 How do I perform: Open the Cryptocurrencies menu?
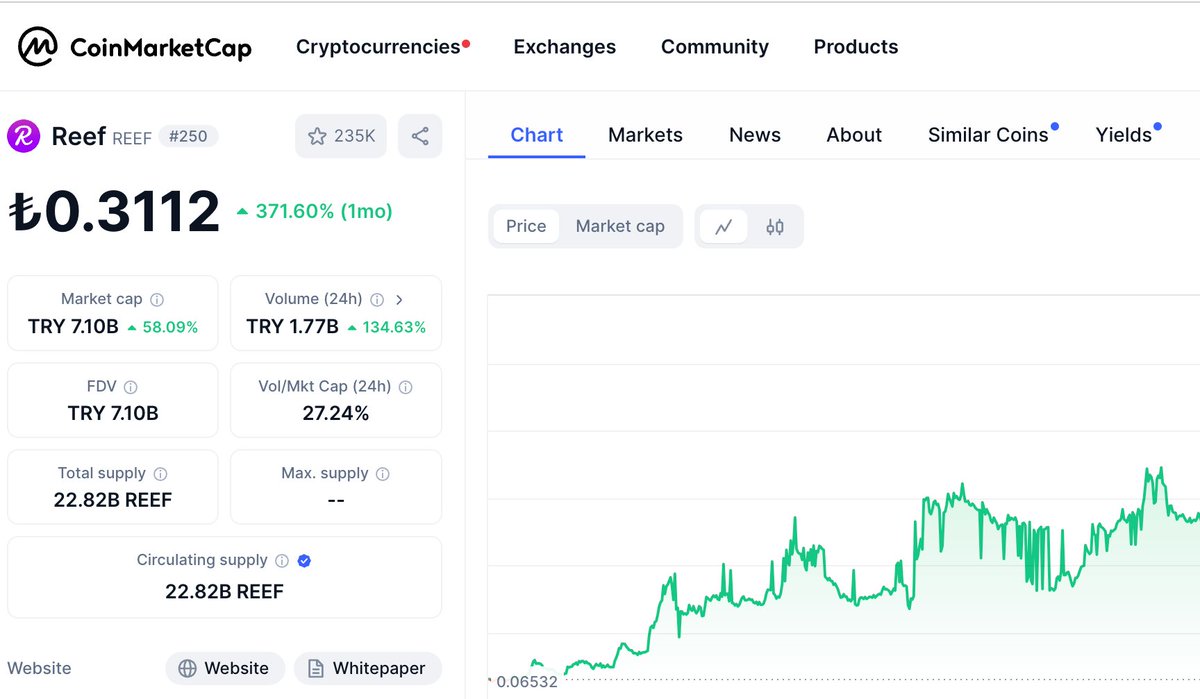pyautogui.click(x=377, y=46)
